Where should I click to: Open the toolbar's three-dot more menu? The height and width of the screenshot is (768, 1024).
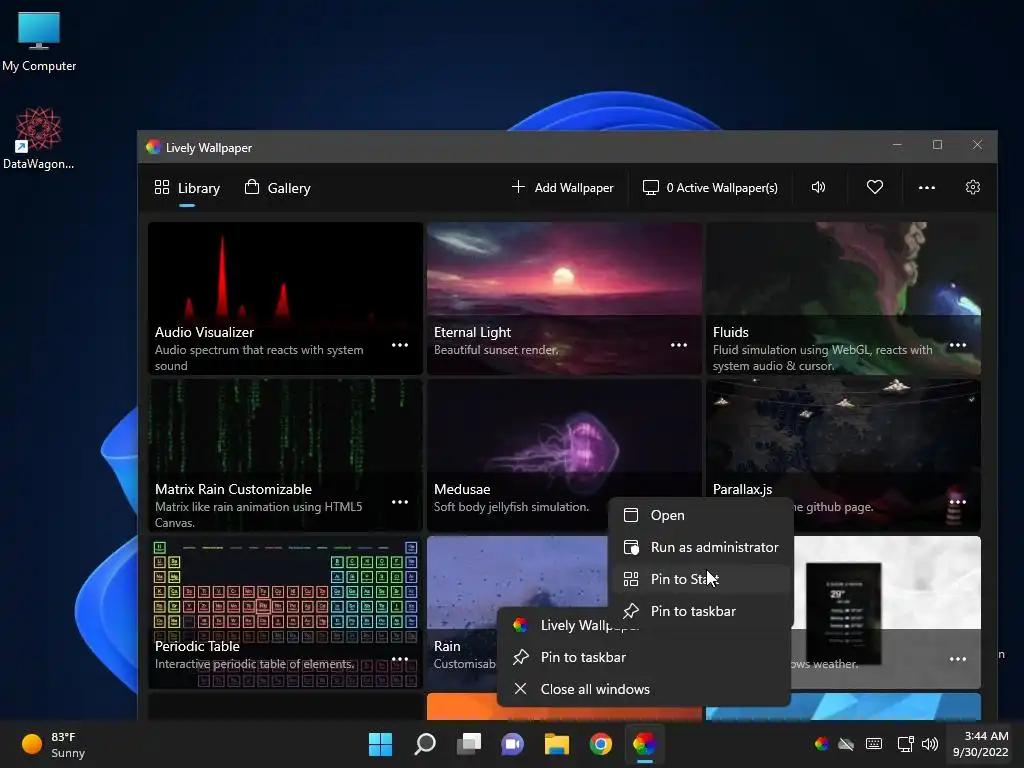926,187
